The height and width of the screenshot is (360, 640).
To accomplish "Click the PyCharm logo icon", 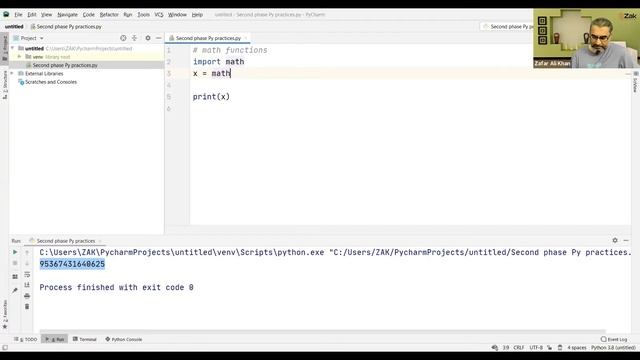I will (x=6, y=14).
